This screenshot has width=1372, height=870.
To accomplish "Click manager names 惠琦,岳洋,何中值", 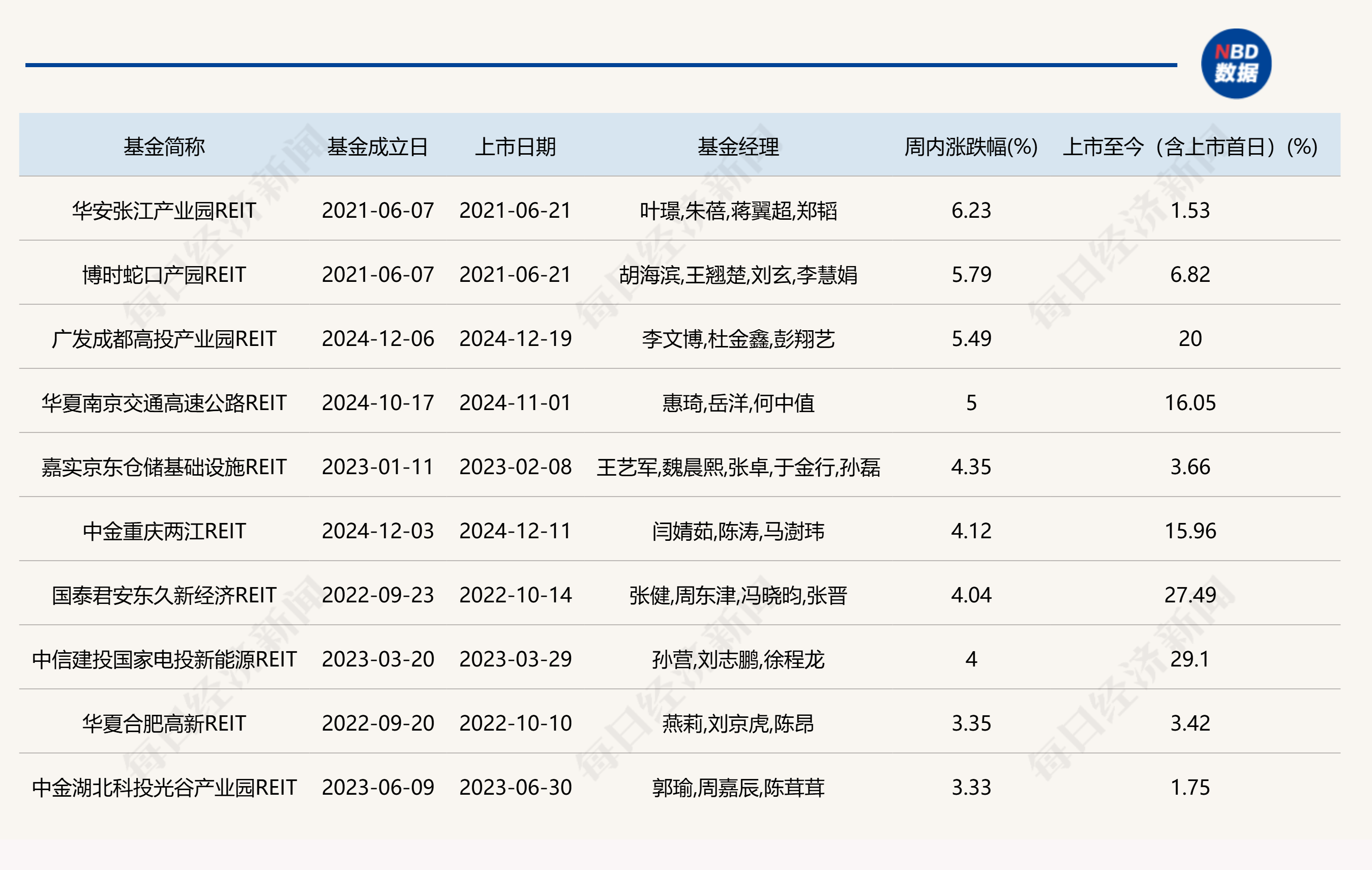I will pos(738,403).
